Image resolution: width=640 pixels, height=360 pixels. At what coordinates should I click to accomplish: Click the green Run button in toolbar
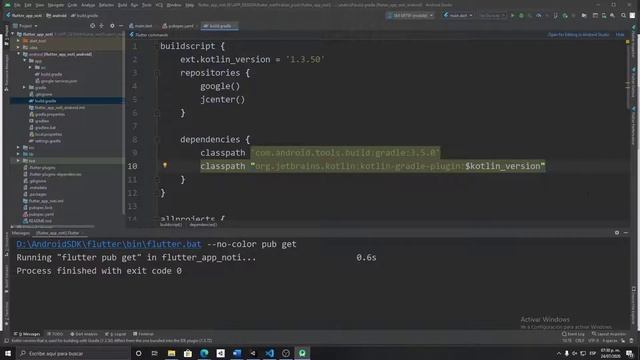click(x=513, y=16)
